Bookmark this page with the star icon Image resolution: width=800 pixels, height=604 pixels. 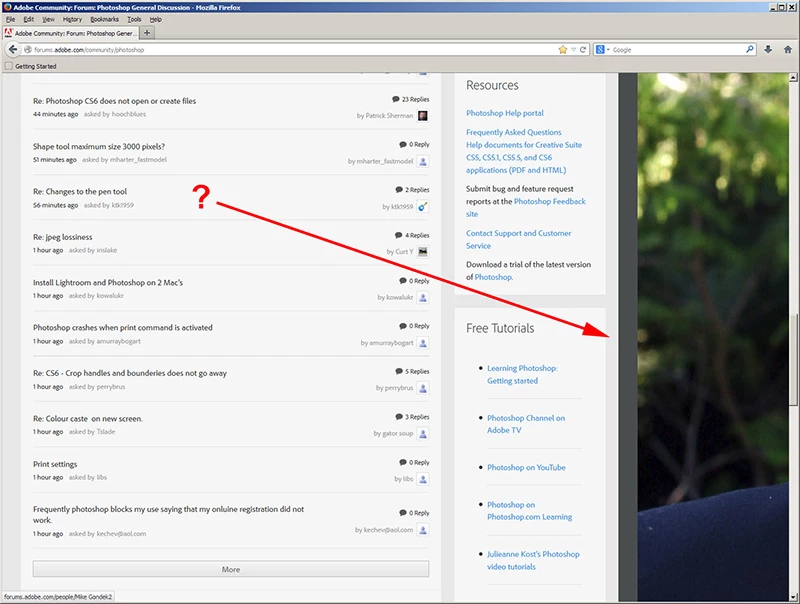563,49
